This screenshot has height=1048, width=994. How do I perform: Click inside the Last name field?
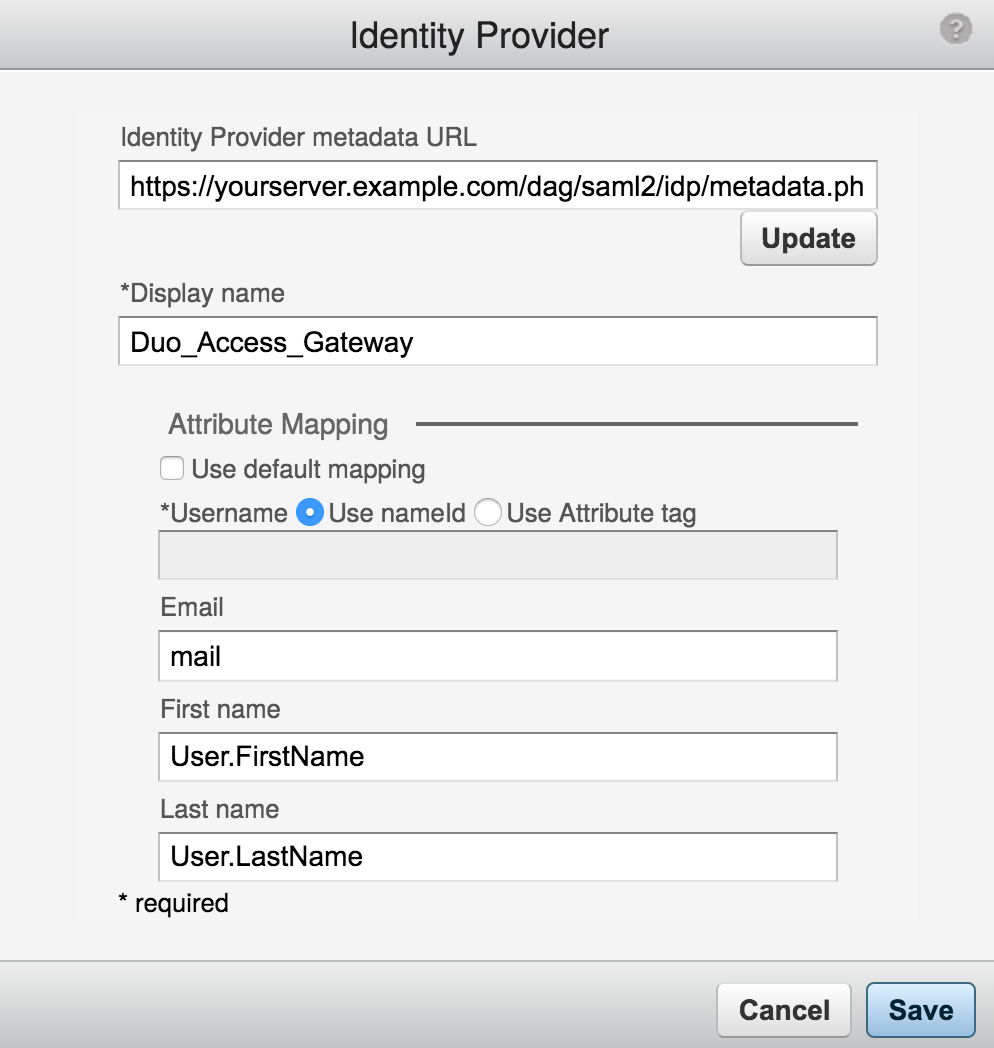point(497,856)
